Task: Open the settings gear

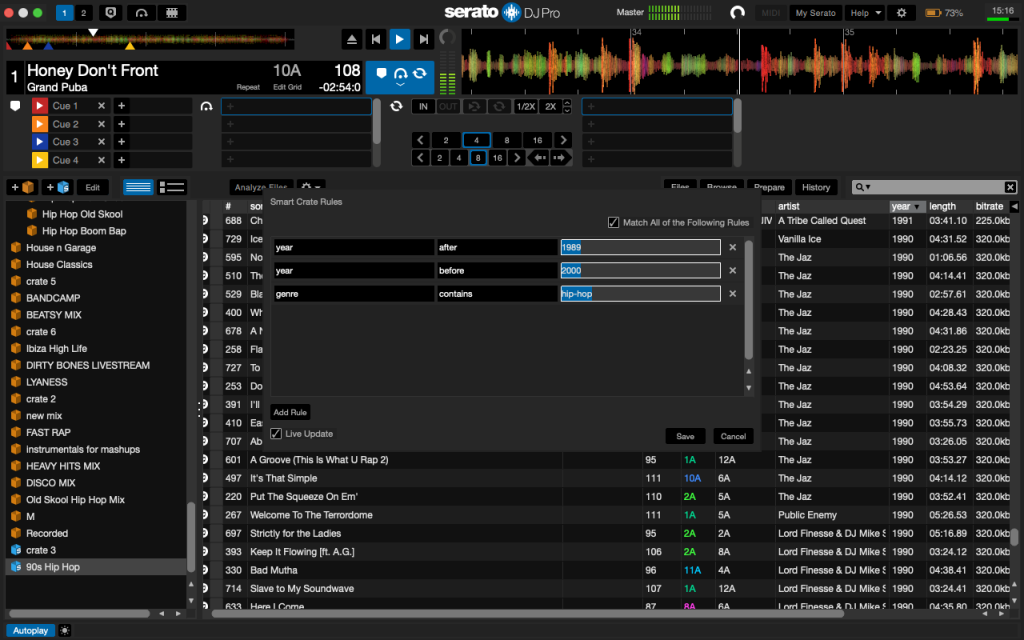Action: tap(901, 12)
